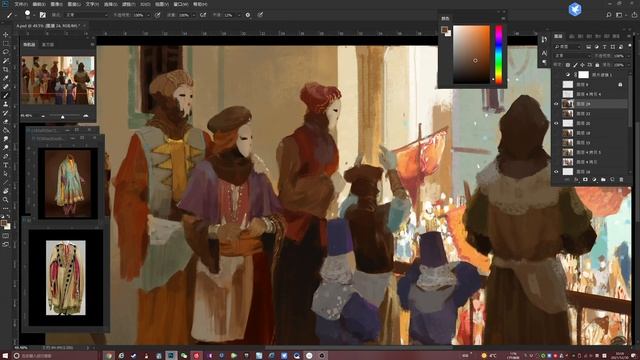The width and height of the screenshot is (640, 360).
Task: Select the Rectangular Marquee tool
Action: [6, 43]
